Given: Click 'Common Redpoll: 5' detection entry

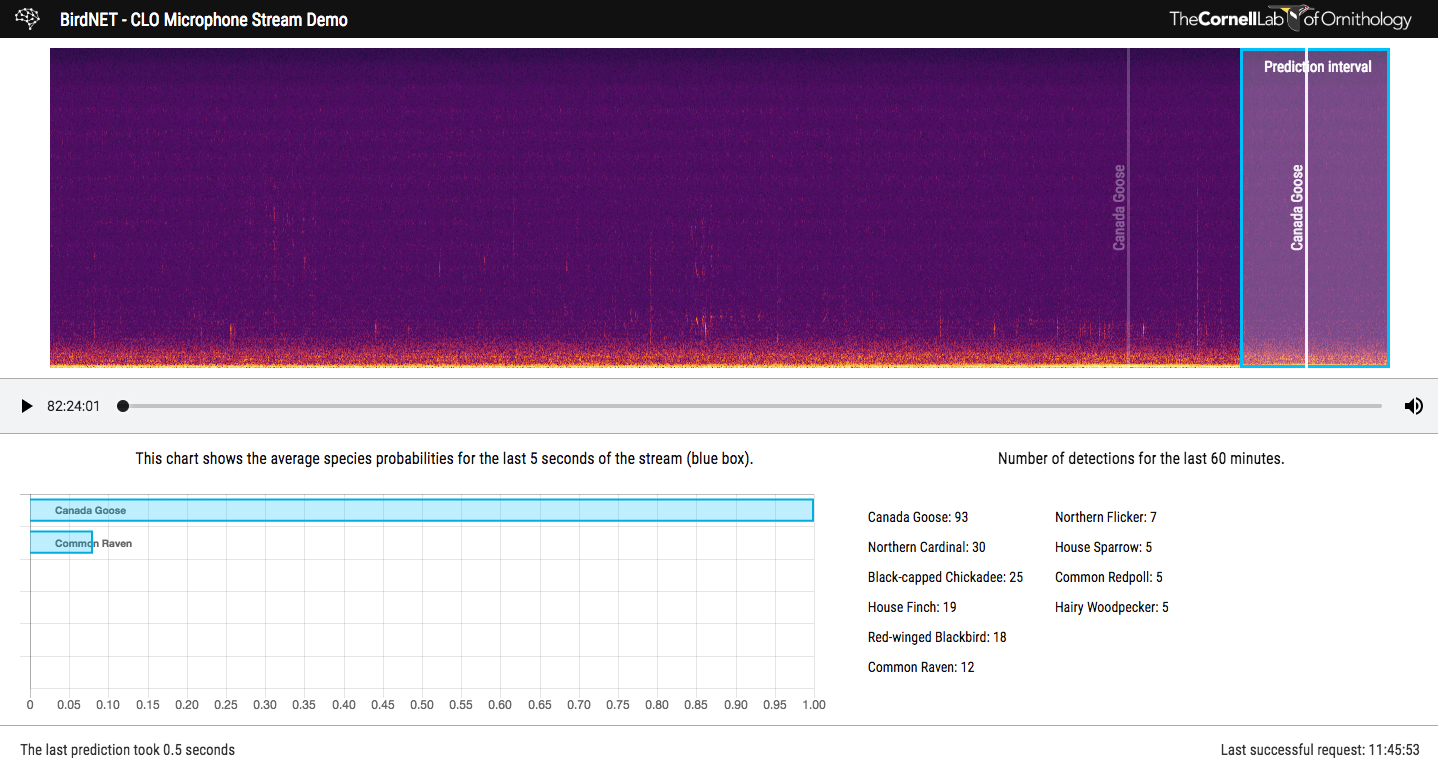Looking at the screenshot, I should tap(1109, 577).
